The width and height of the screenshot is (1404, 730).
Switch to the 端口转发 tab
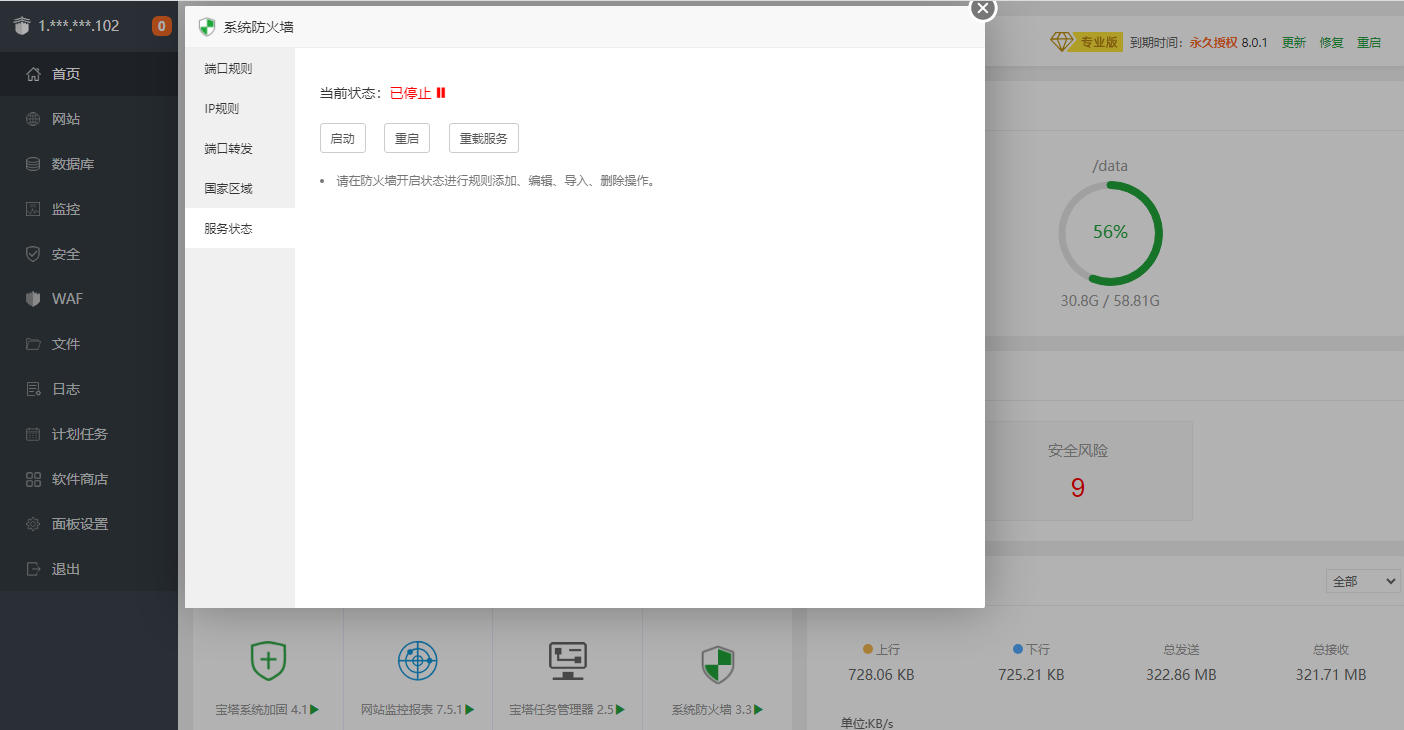[240, 148]
